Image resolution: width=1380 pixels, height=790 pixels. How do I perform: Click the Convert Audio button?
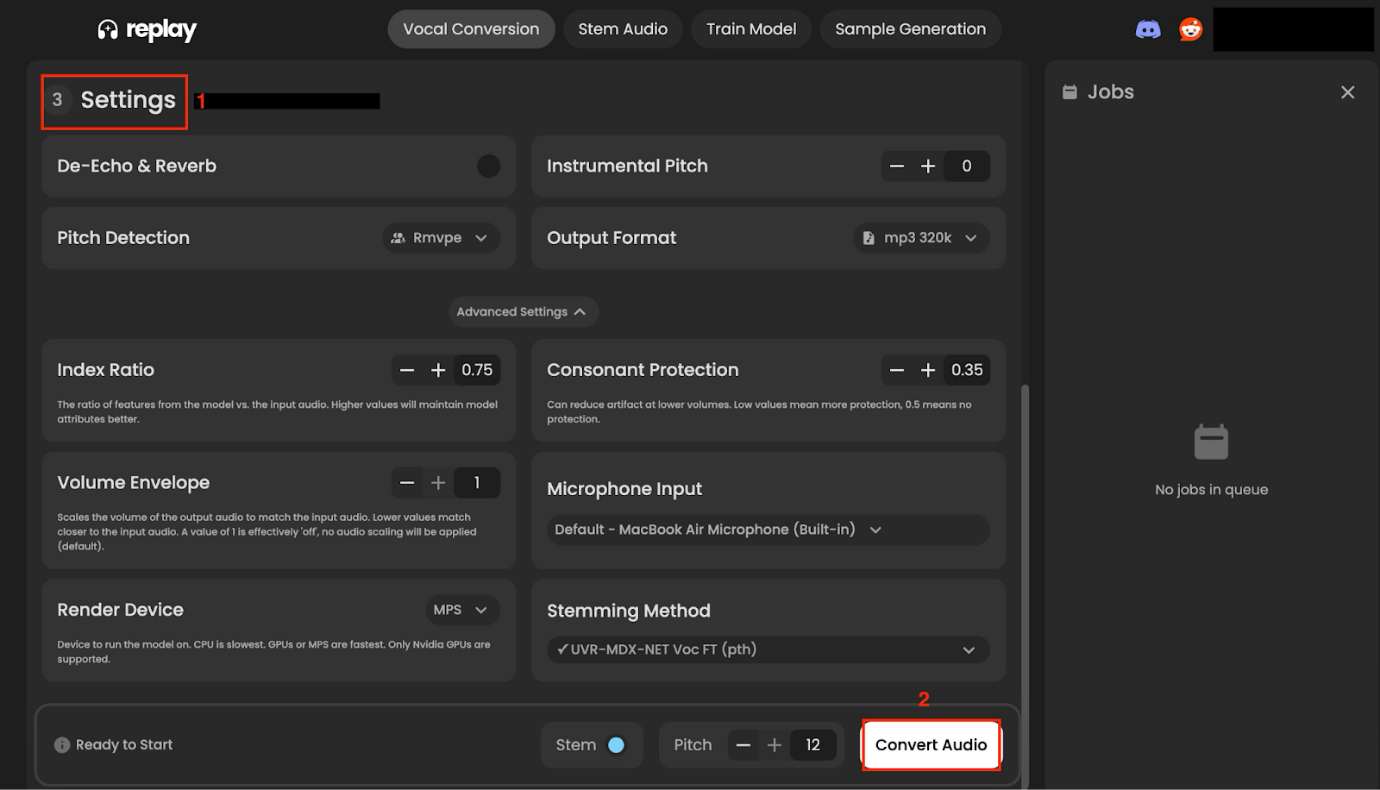pos(931,745)
